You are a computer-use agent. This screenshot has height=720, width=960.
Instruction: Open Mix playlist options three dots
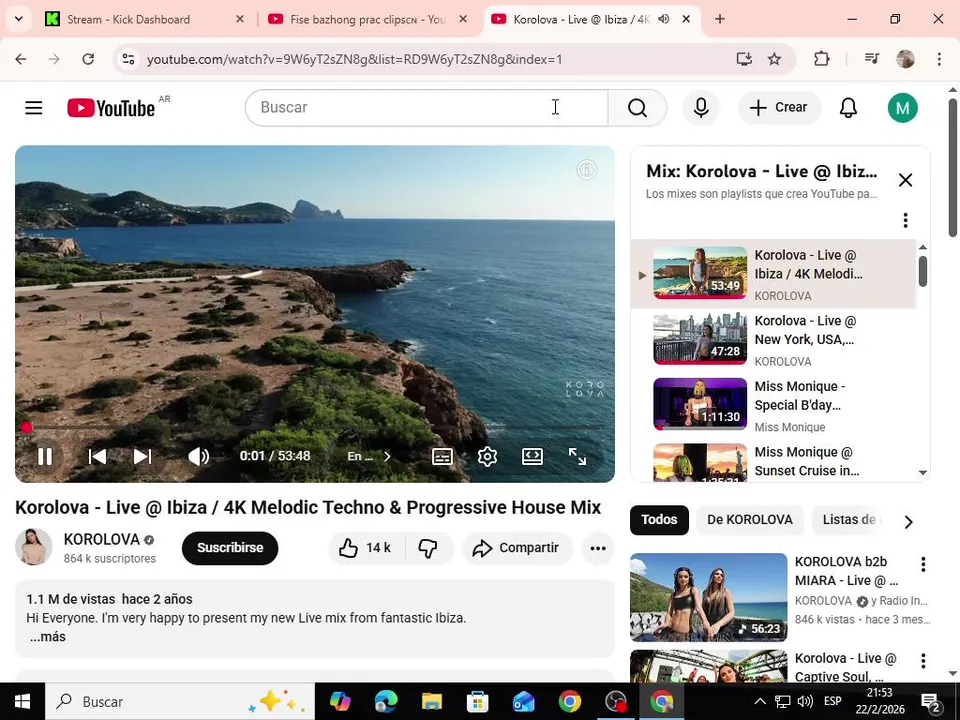[x=905, y=220]
